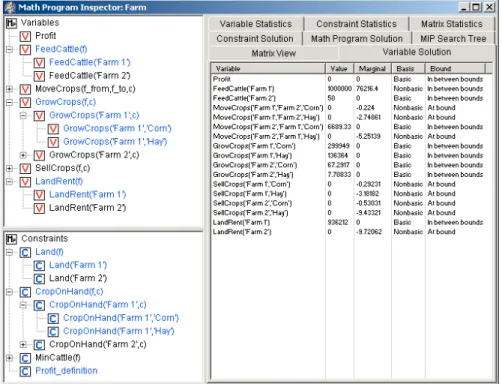Click the V icon for LandRent(f)
Image resolution: width=502 pixels, height=384 pixels.
click(x=25, y=182)
